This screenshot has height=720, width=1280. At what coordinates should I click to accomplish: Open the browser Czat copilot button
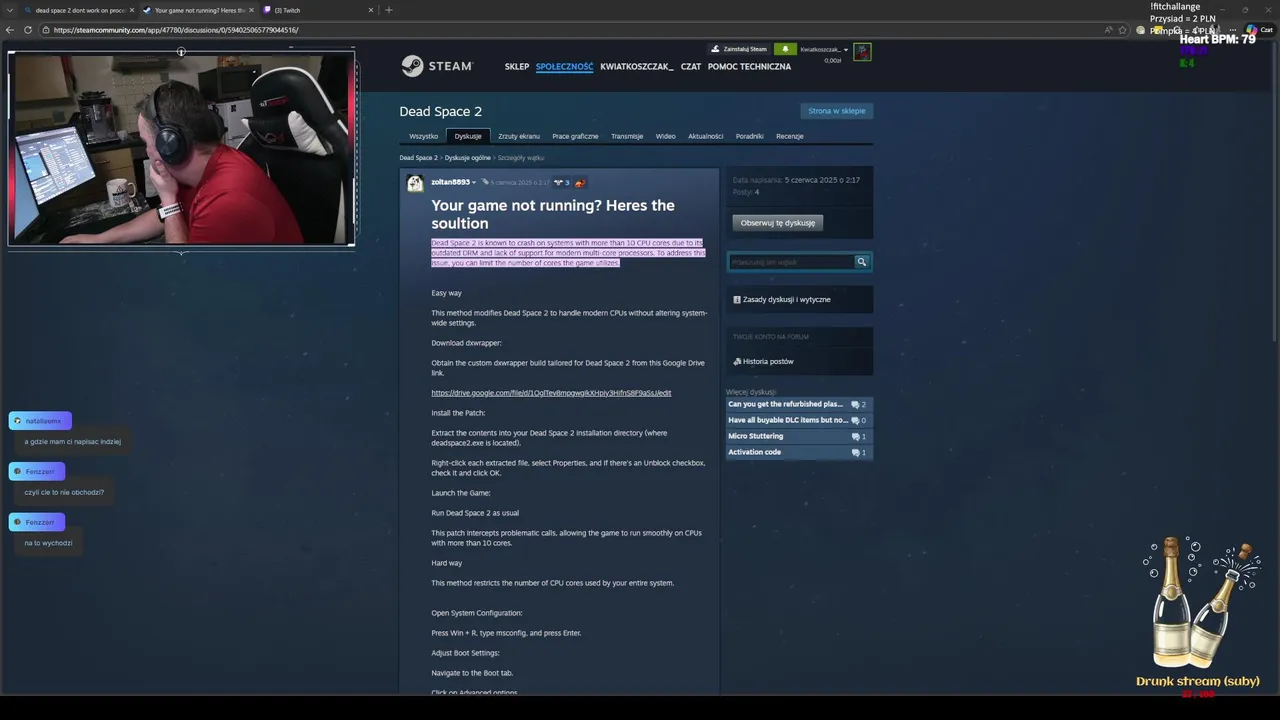point(1259,30)
